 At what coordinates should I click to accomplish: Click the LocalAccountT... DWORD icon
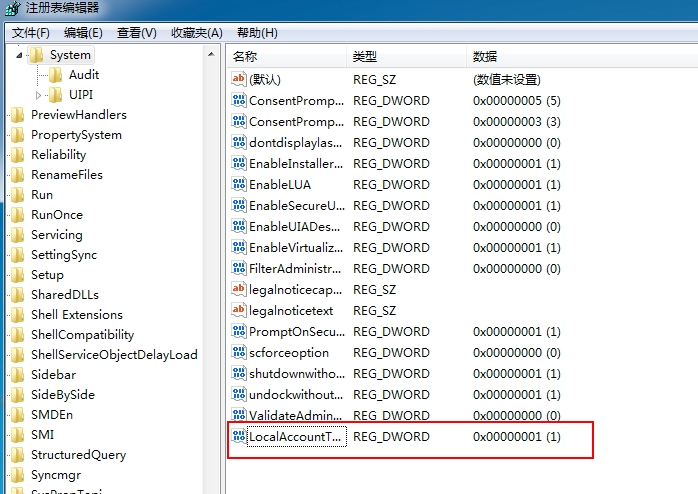(239, 437)
